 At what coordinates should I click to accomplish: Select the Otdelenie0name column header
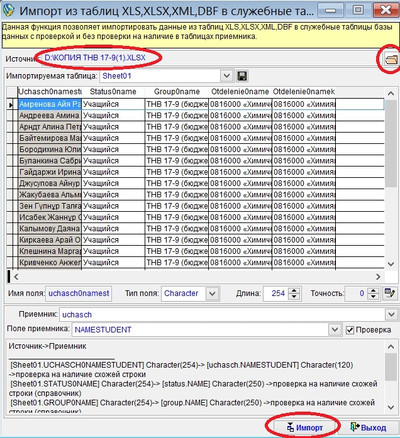(240, 92)
